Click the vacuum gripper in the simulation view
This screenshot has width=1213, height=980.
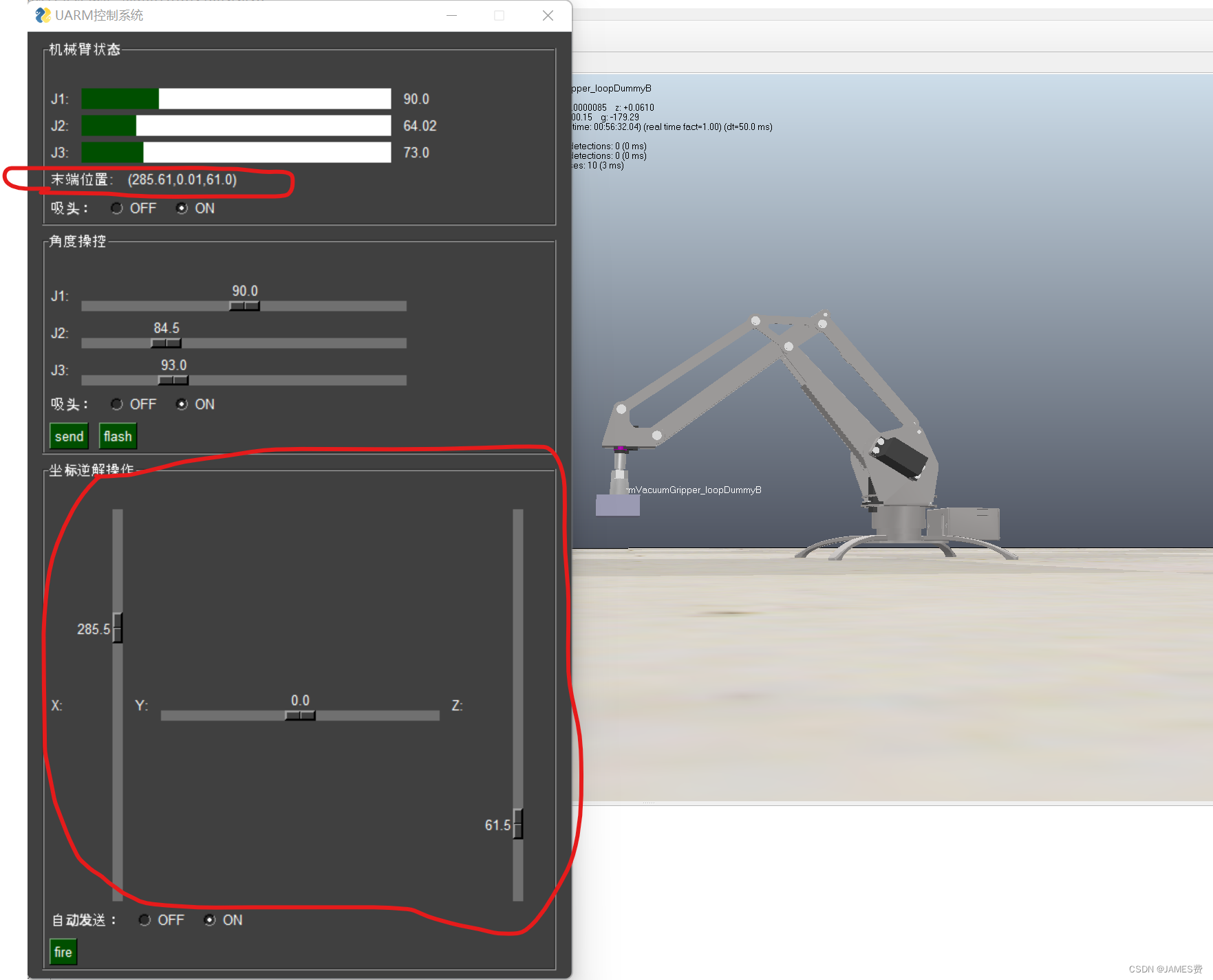(620, 470)
